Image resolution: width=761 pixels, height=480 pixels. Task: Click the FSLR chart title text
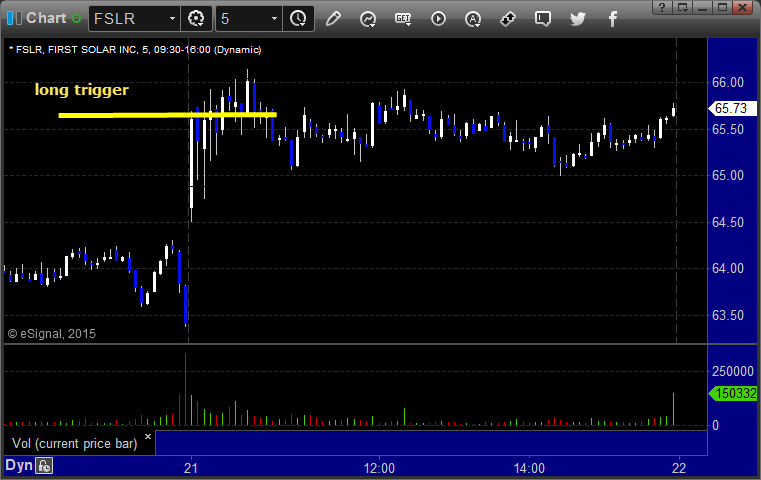point(135,50)
